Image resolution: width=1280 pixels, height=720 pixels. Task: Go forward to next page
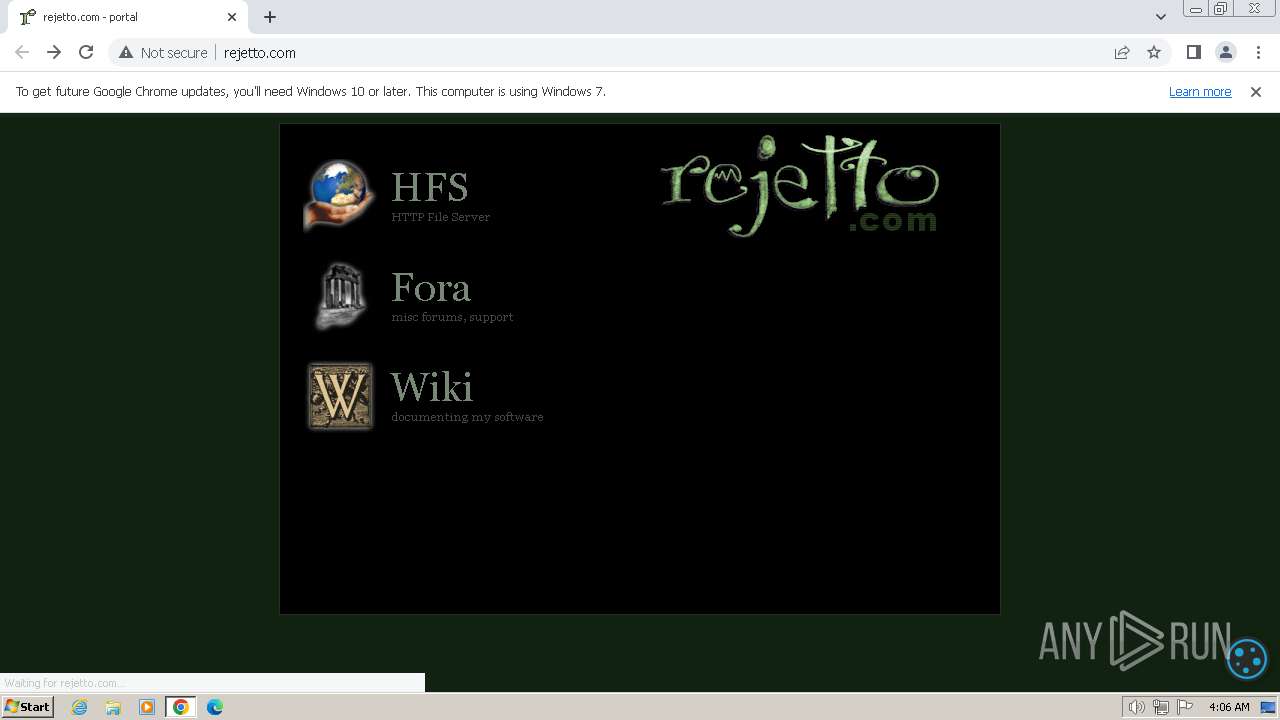[x=54, y=52]
